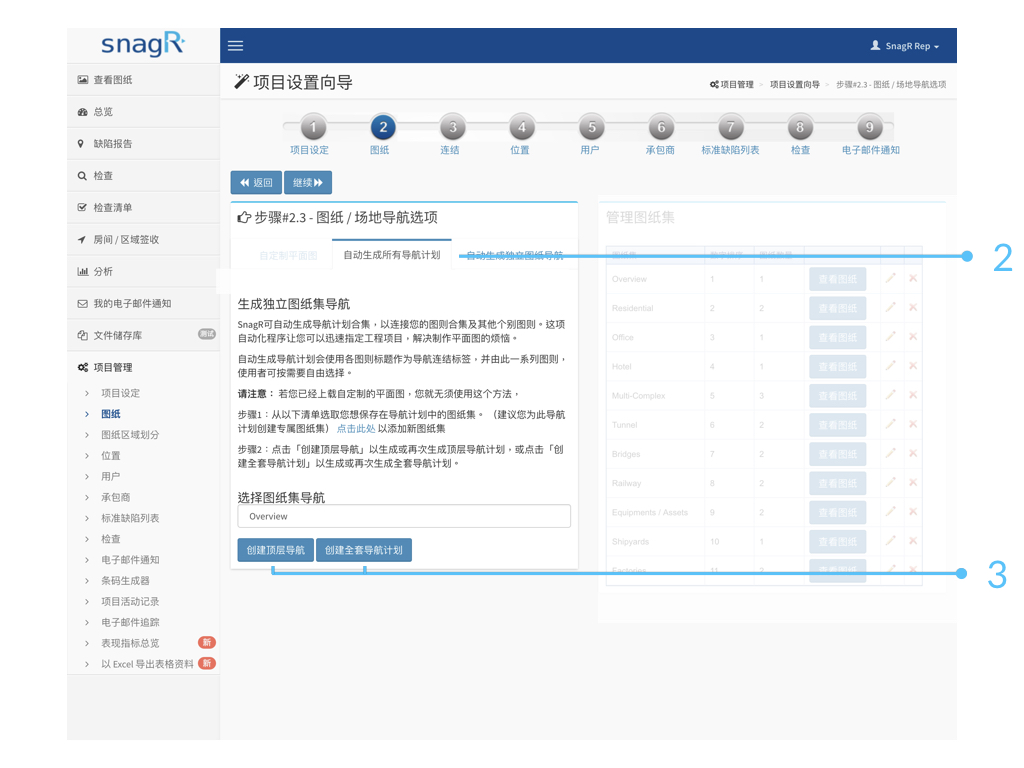Image resolution: width=1024 pixels, height=768 pixels.
Task: Click 查看图纸 button in Overview row
Action: point(838,280)
